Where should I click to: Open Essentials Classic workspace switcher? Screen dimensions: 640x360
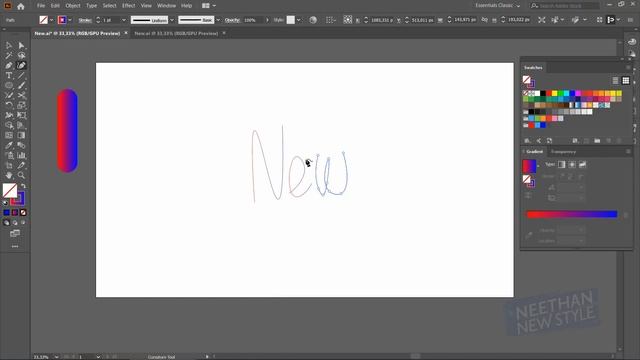click(x=498, y=6)
